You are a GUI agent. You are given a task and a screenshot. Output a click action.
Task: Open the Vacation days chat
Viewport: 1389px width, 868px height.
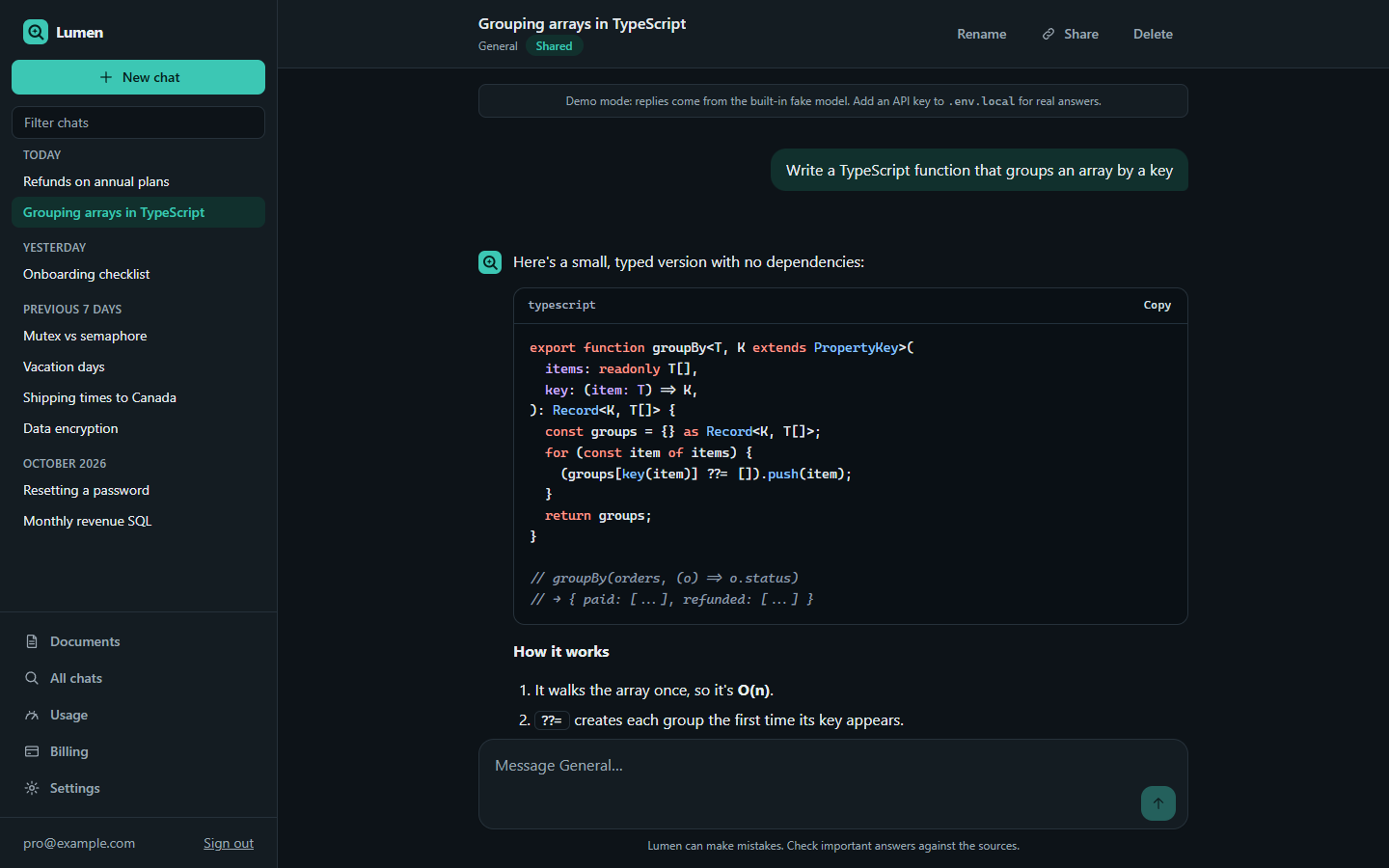(x=138, y=366)
